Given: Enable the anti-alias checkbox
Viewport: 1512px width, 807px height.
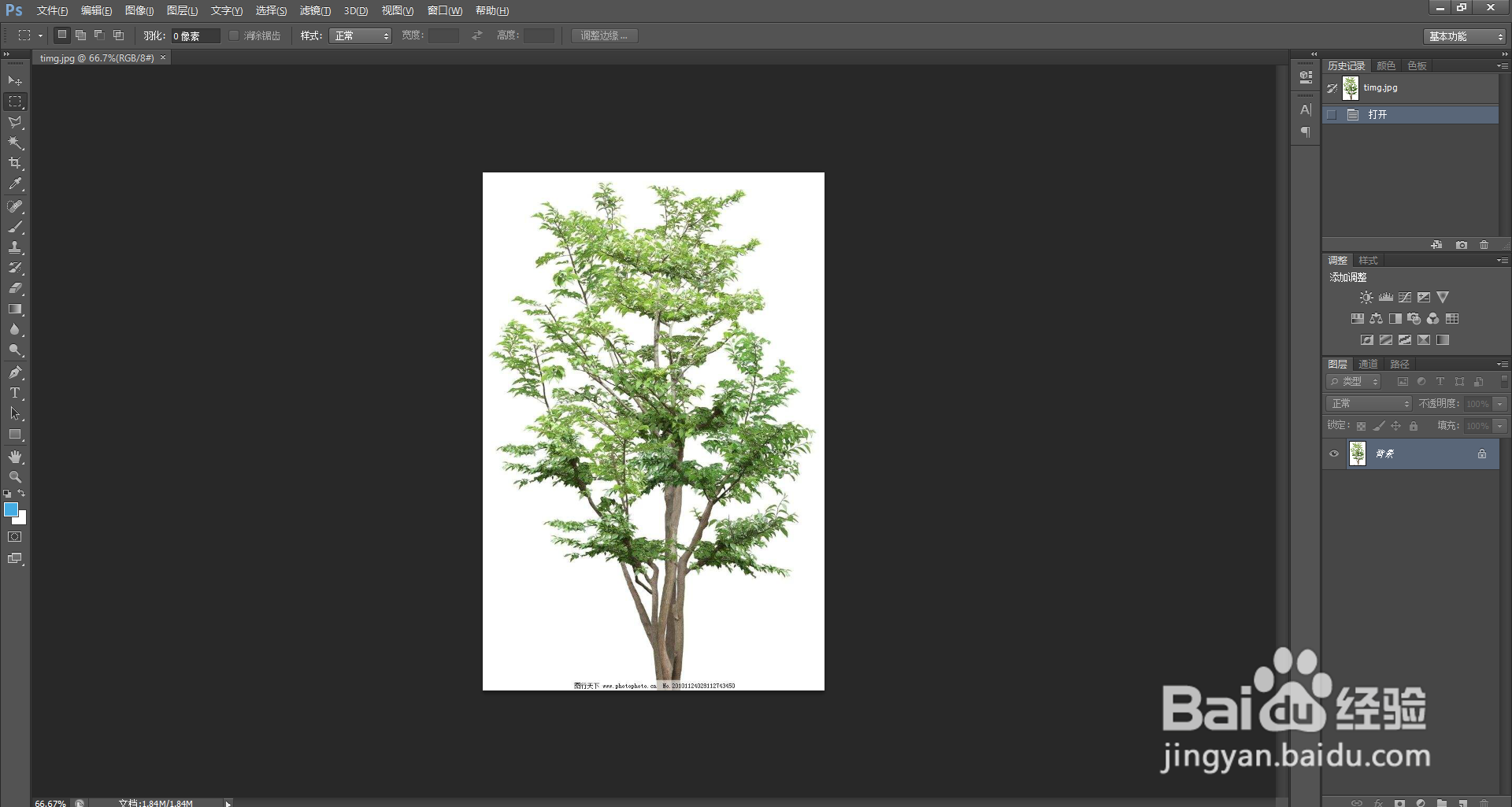Looking at the screenshot, I should pos(234,35).
